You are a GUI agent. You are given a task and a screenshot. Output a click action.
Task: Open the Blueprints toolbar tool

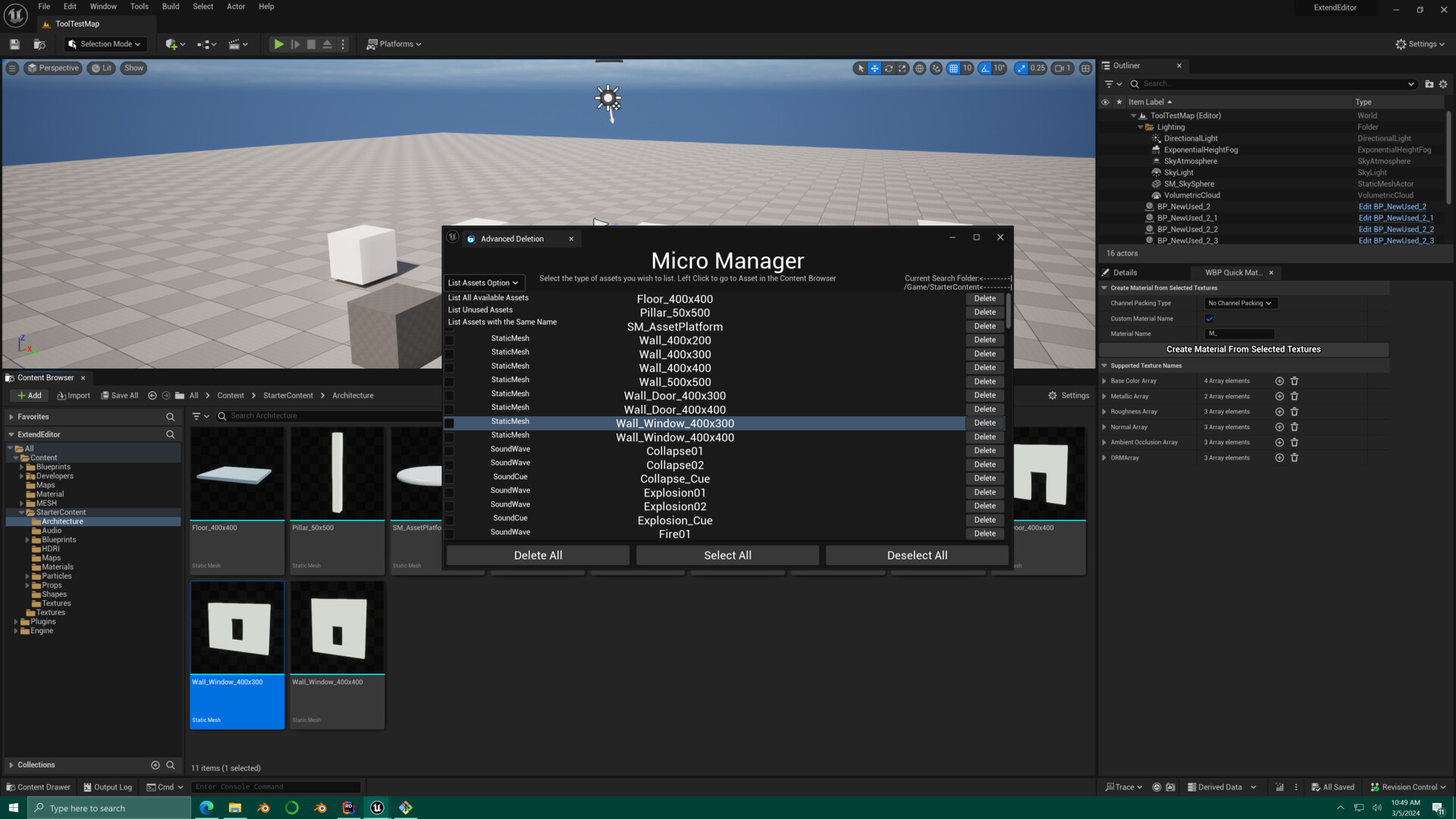point(203,44)
